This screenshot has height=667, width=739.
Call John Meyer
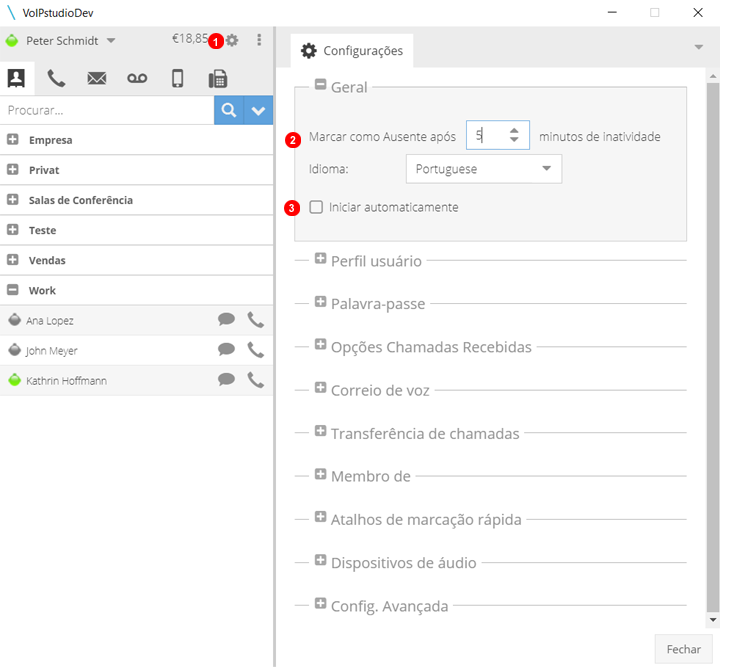click(x=255, y=350)
